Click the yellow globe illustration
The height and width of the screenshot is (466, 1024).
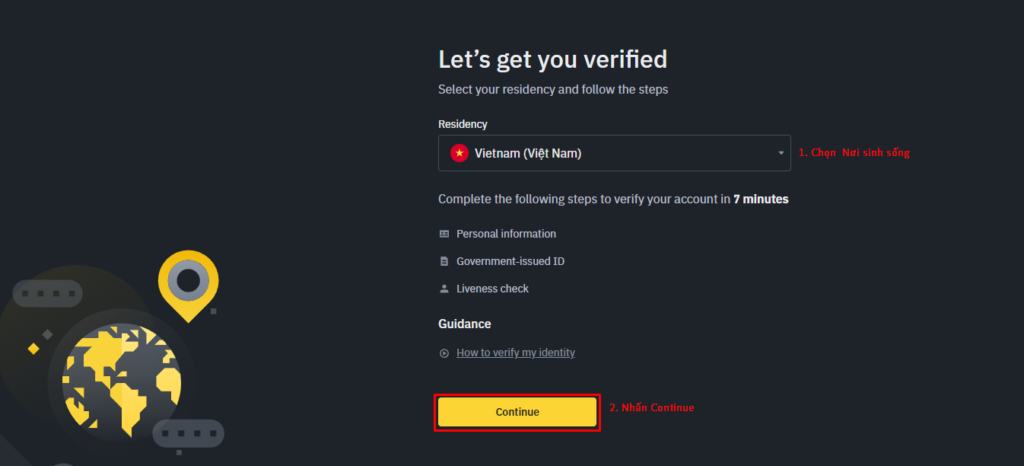tap(121, 381)
